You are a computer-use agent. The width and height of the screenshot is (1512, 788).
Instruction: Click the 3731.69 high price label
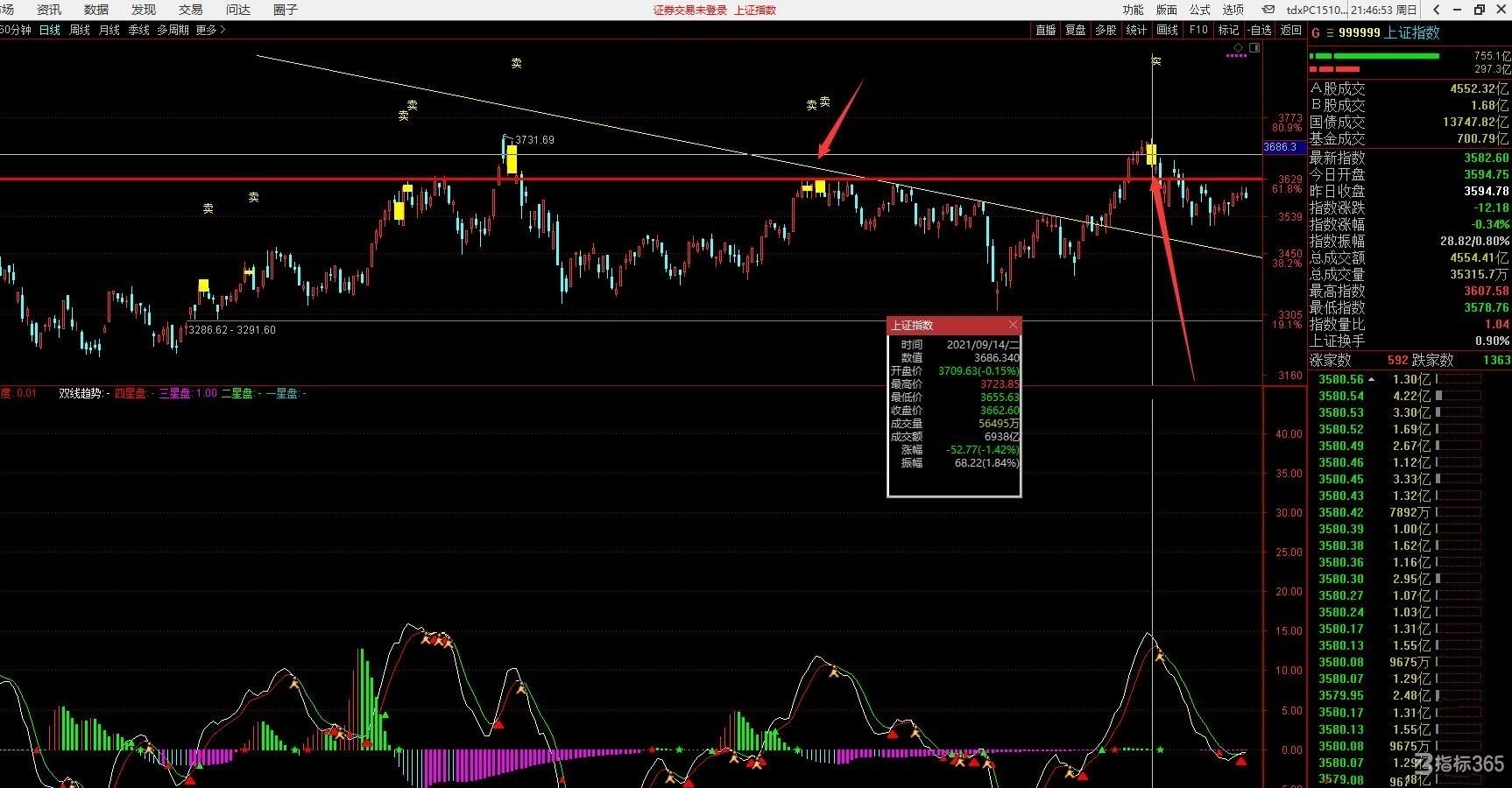coord(534,140)
